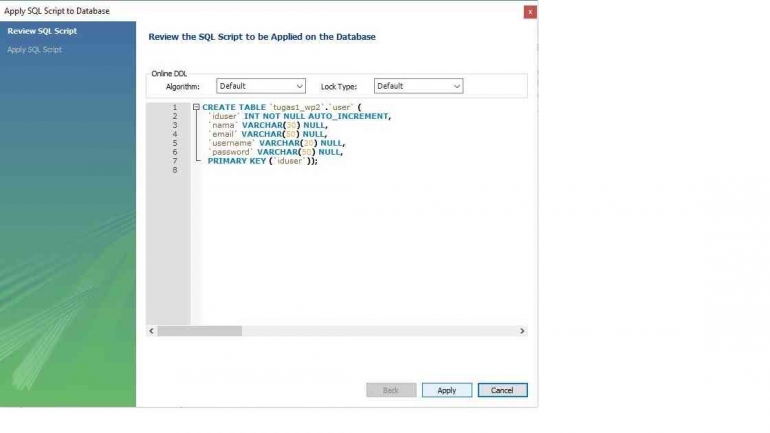Screen dimensions: 770x433
Task: Click the horizontal scrollbar thumb
Action: tap(199, 331)
